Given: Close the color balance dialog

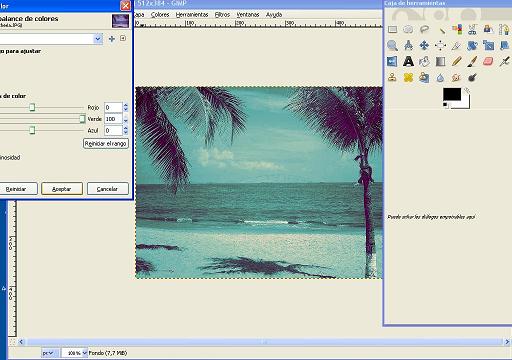Looking at the screenshot, I should [126, 5].
